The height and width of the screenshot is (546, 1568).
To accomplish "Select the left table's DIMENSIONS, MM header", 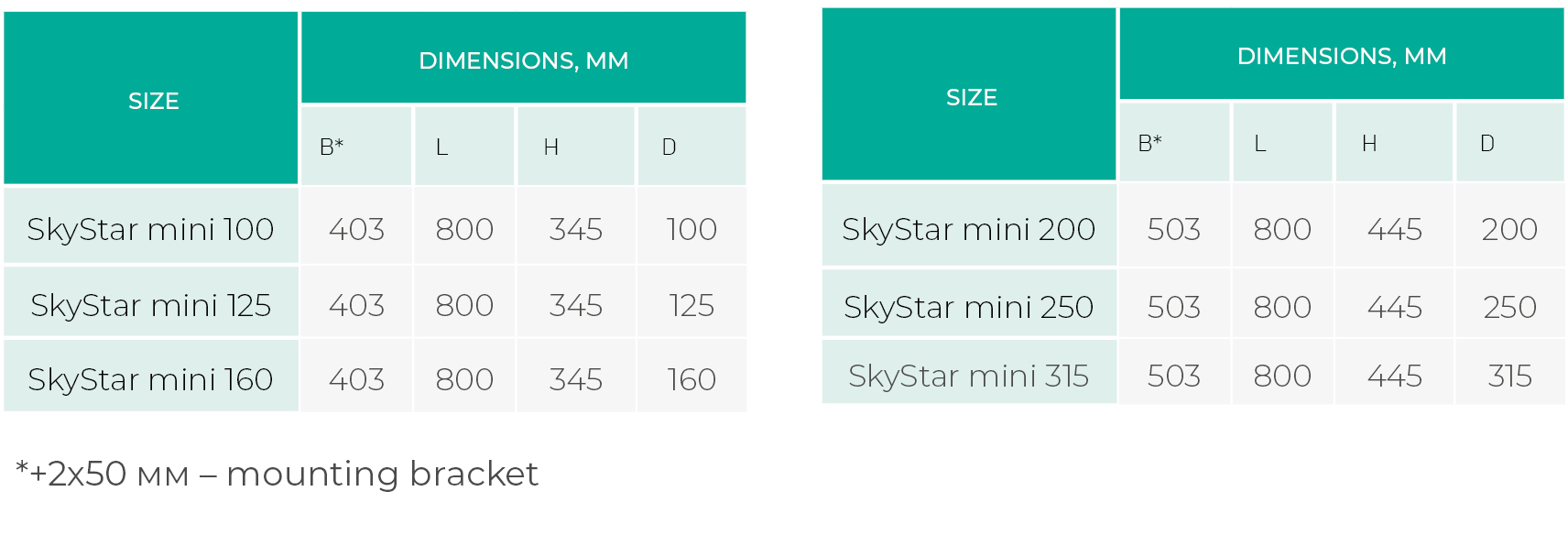I will [523, 60].
